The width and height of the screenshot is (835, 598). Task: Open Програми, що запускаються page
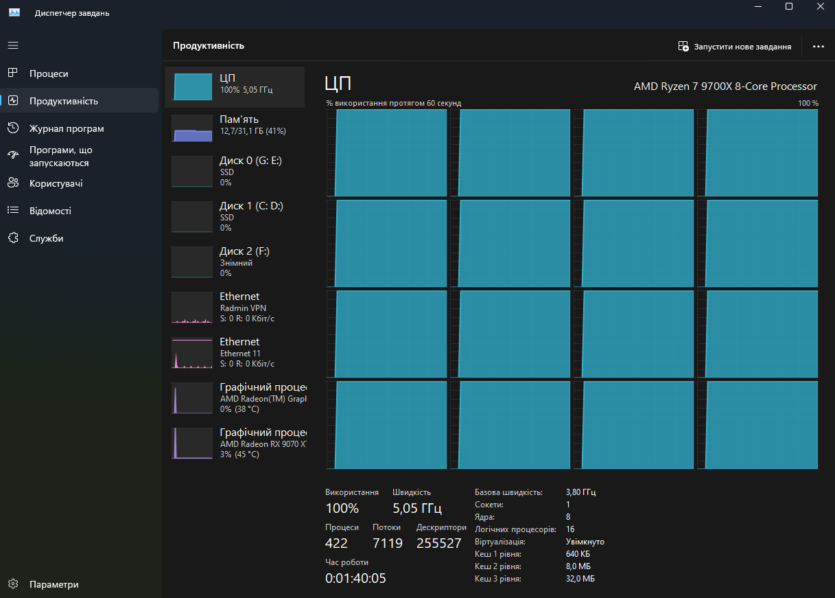point(79,156)
